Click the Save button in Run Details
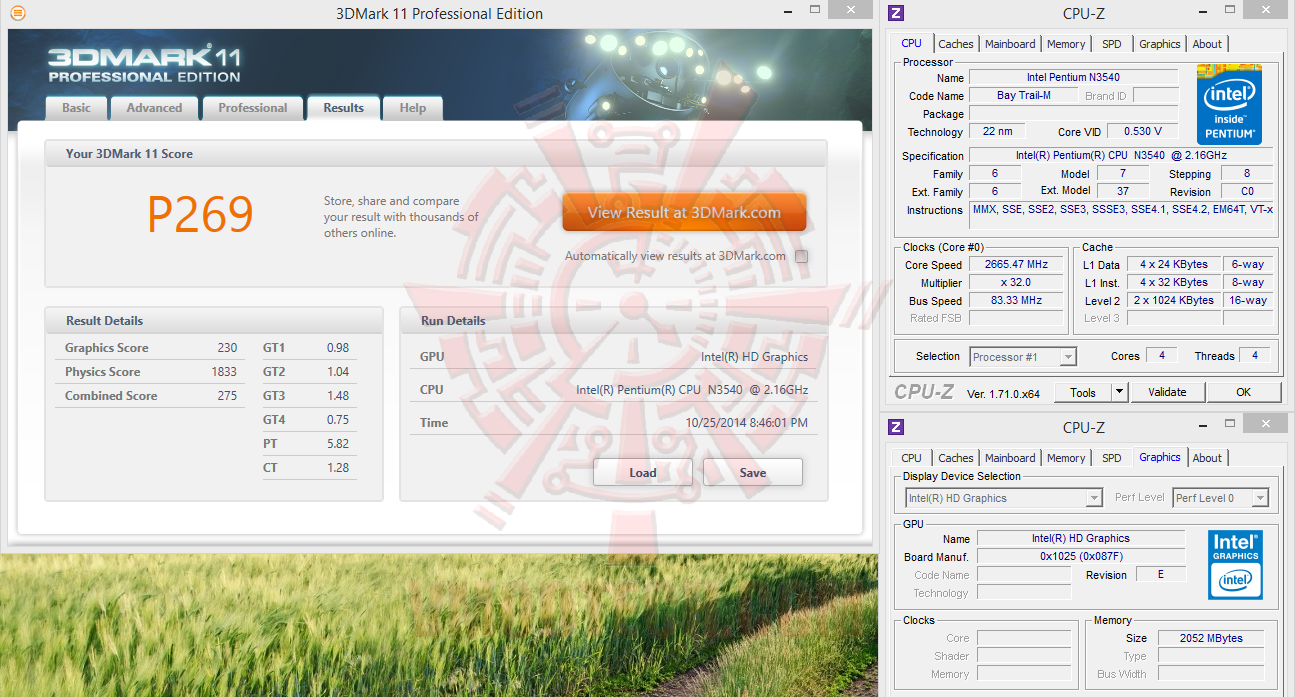The image size is (1295, 697). pos(753,473)
